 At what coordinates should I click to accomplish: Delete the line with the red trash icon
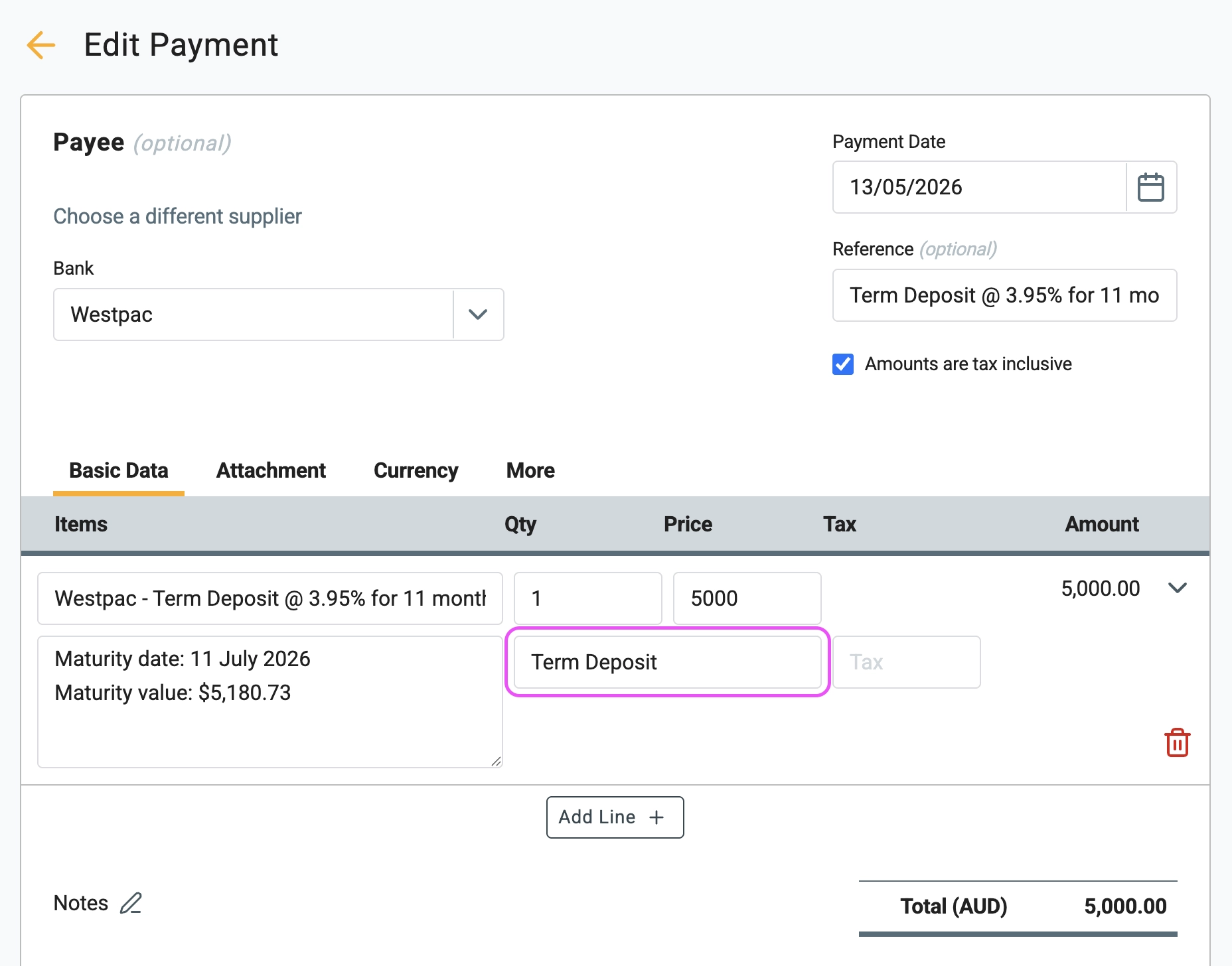click(x=1177, y=742)
